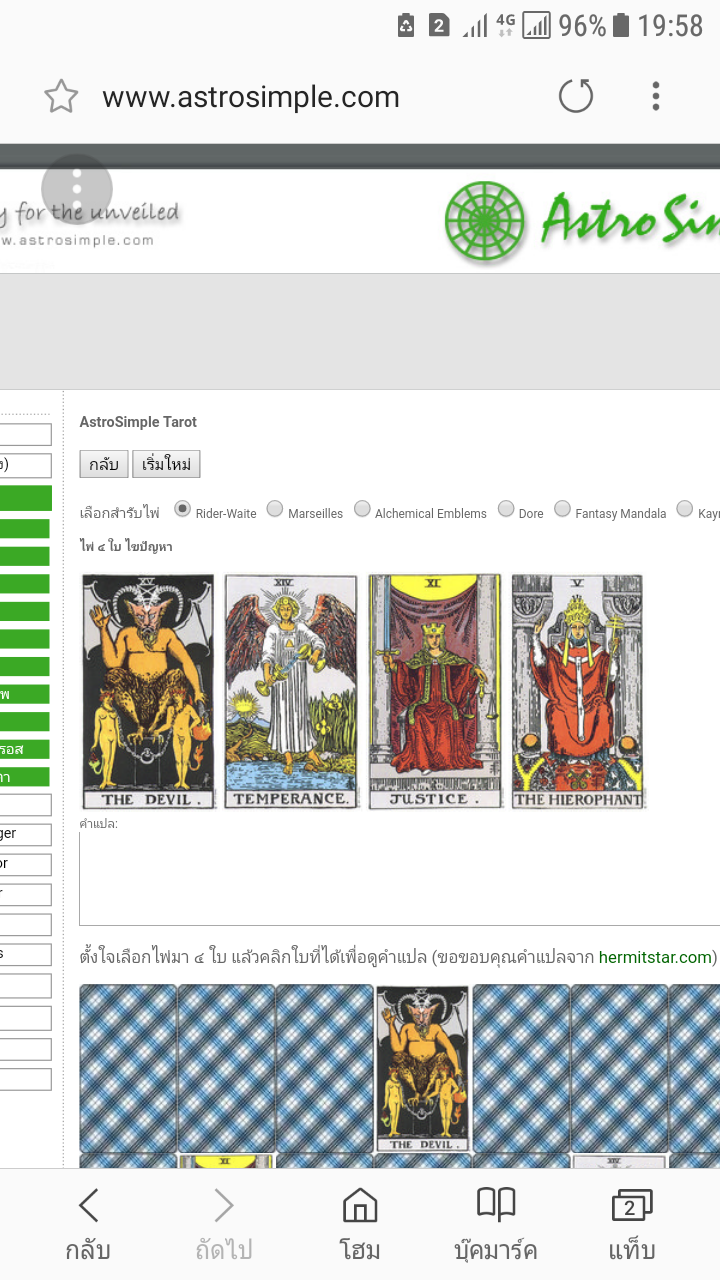
Task: Go back using bottom กลับ button
Action: pos(88,1225)
